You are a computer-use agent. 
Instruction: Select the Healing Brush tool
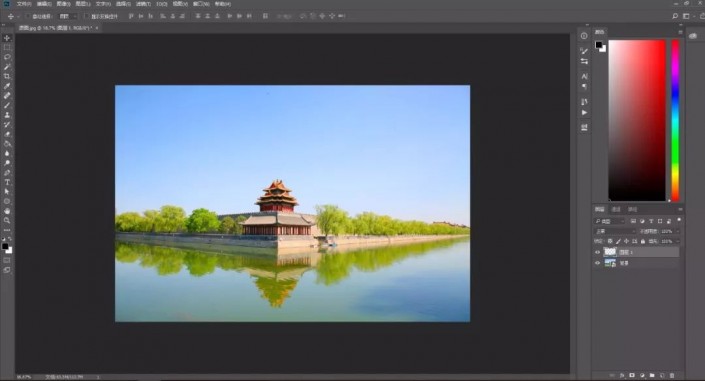pyautogui.click(x=7, y=95)
